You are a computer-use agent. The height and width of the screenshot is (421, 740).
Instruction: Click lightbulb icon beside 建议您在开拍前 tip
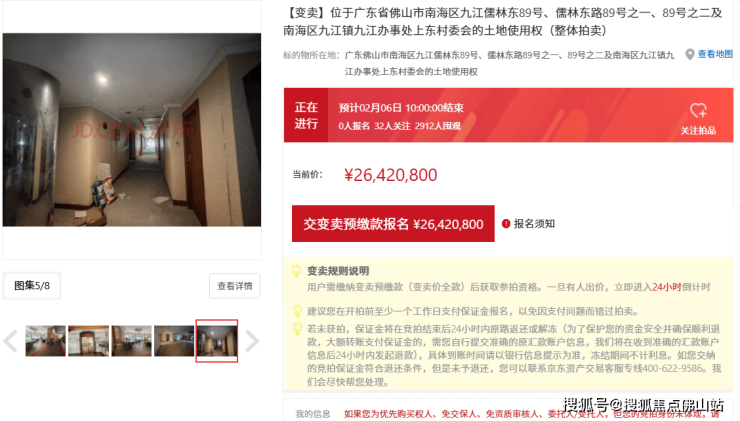[x=297, y=311]
